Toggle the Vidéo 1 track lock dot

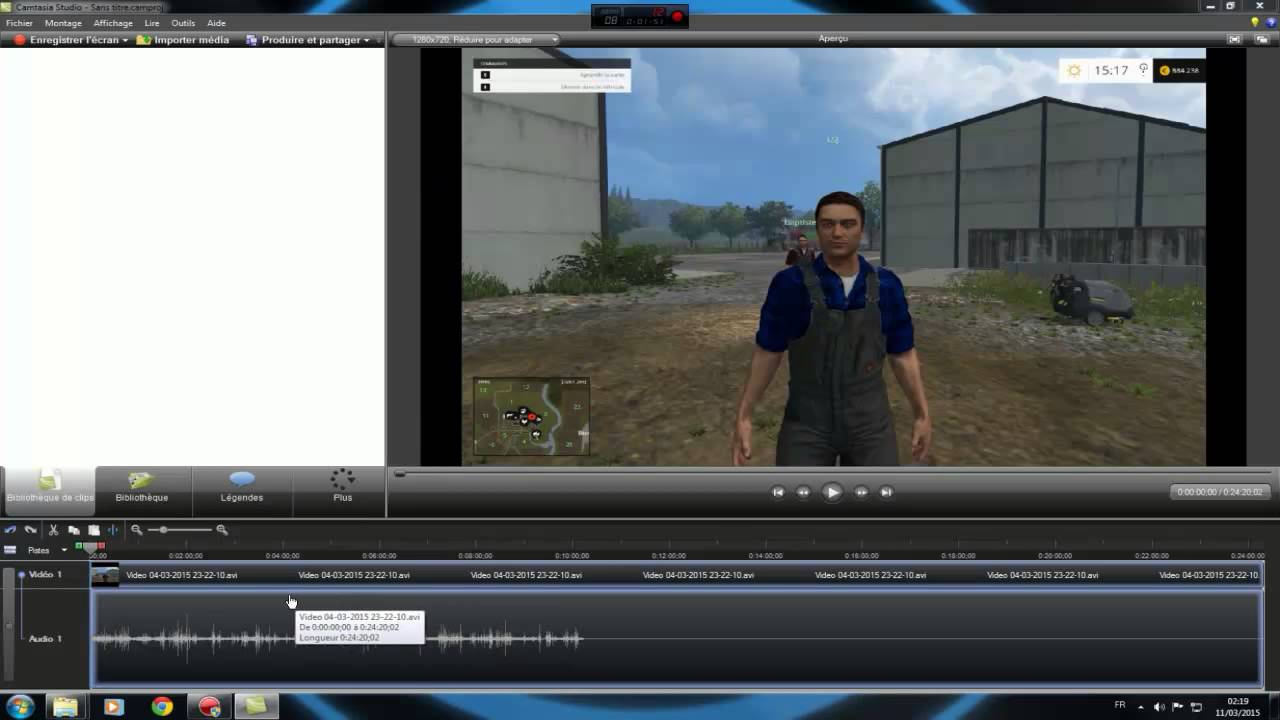(21, 575)
